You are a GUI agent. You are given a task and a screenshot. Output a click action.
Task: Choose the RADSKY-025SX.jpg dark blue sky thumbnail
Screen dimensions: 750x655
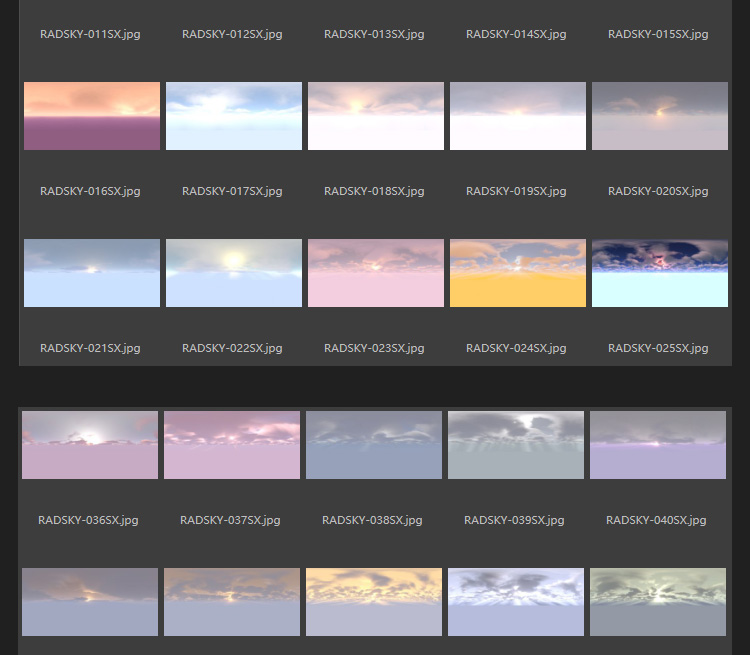660,273
